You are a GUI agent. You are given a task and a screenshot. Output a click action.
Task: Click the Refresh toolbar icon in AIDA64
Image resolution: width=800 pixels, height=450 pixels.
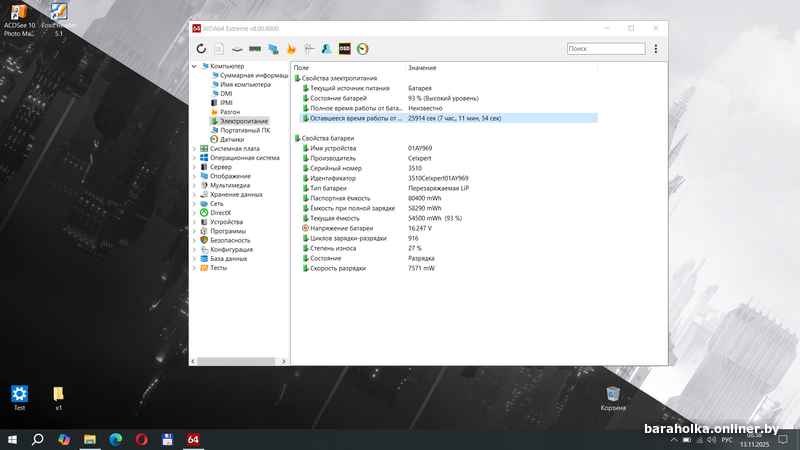(201, 48)
